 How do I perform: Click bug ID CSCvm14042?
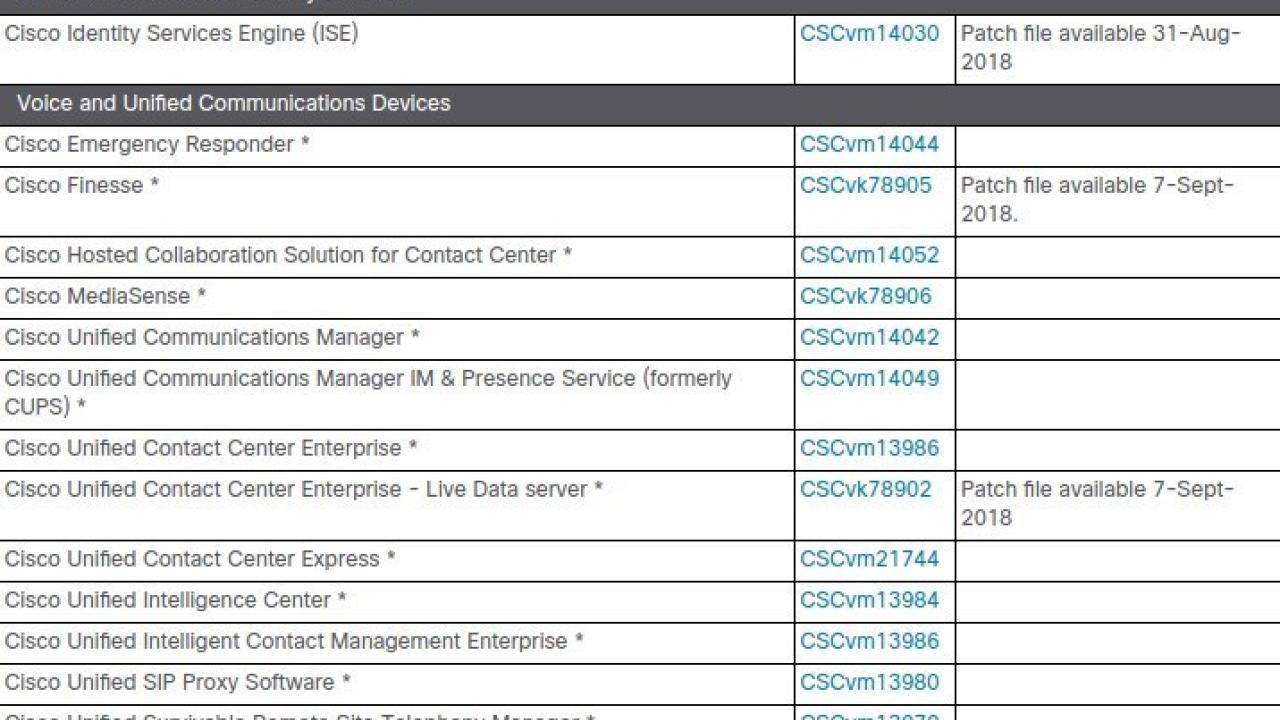(869, 337)
